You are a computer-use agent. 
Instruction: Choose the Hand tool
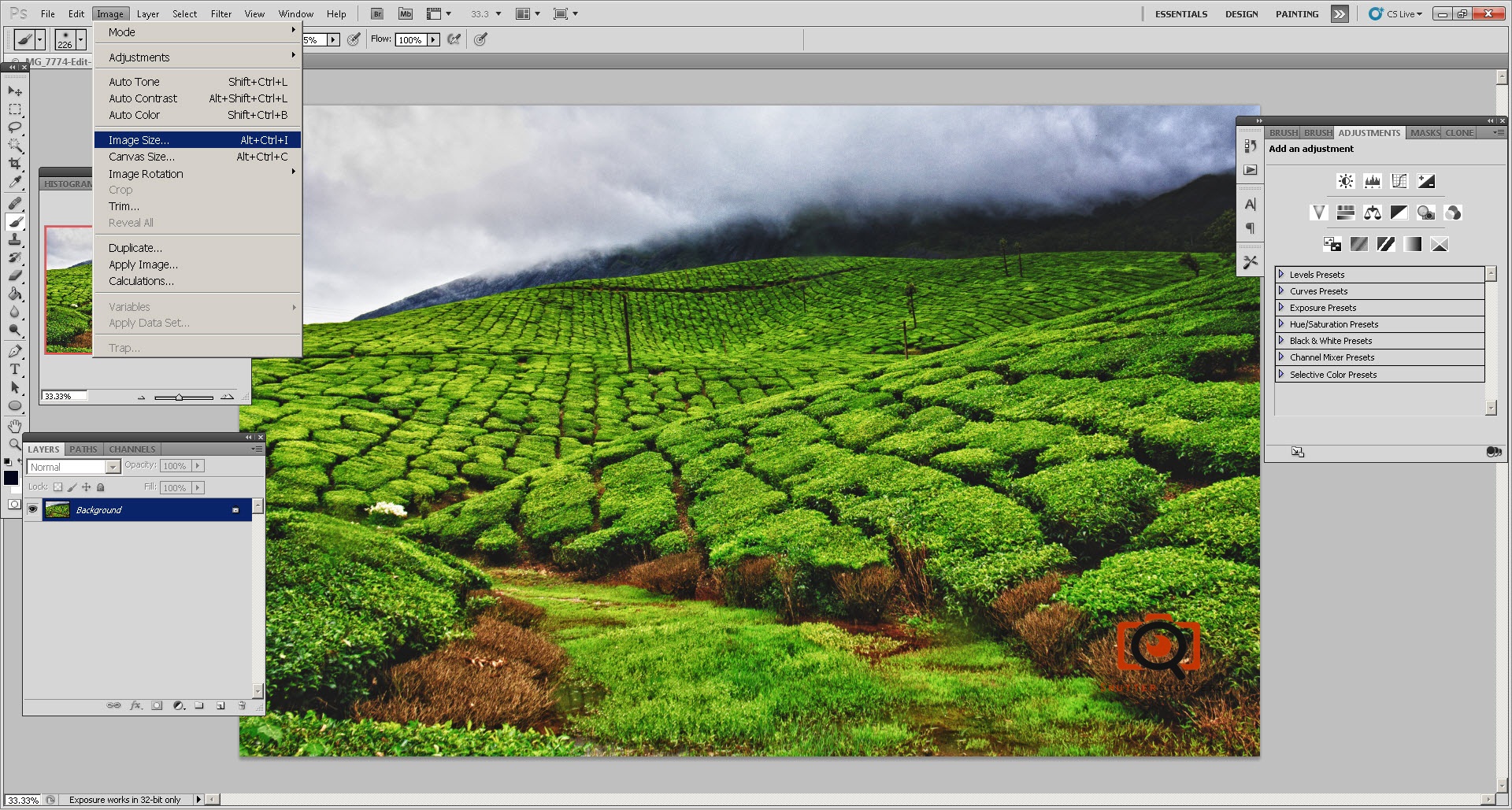pos(14,427)
